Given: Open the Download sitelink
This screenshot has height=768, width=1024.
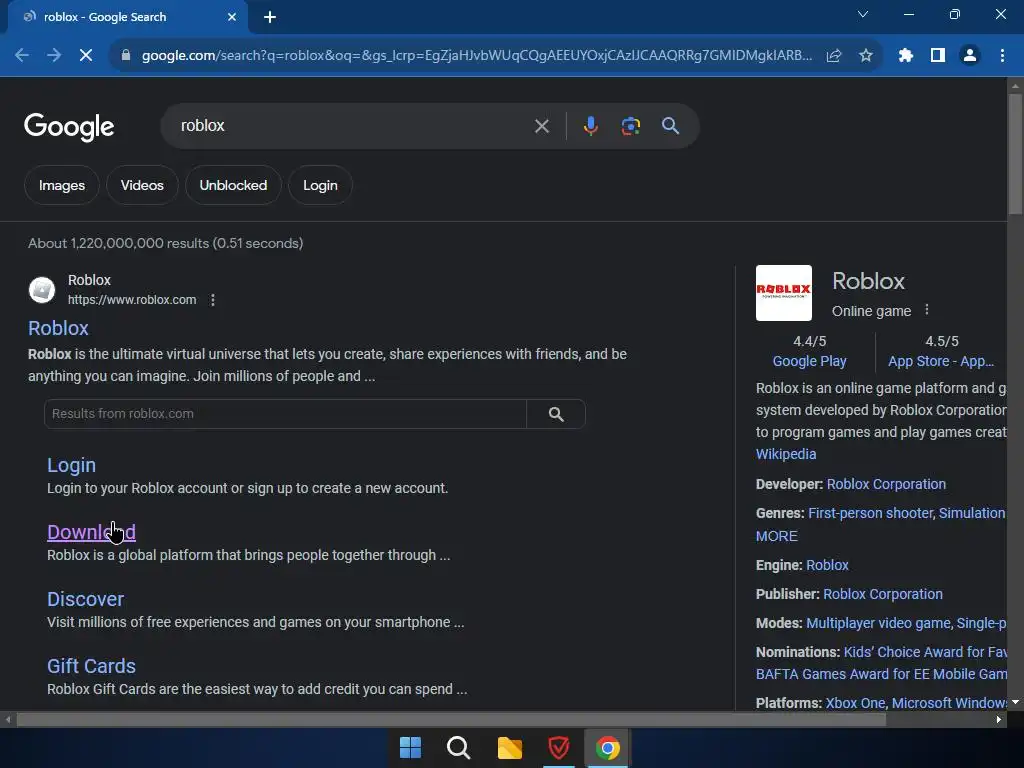Looking at the screenshot, I should (91, 532).
